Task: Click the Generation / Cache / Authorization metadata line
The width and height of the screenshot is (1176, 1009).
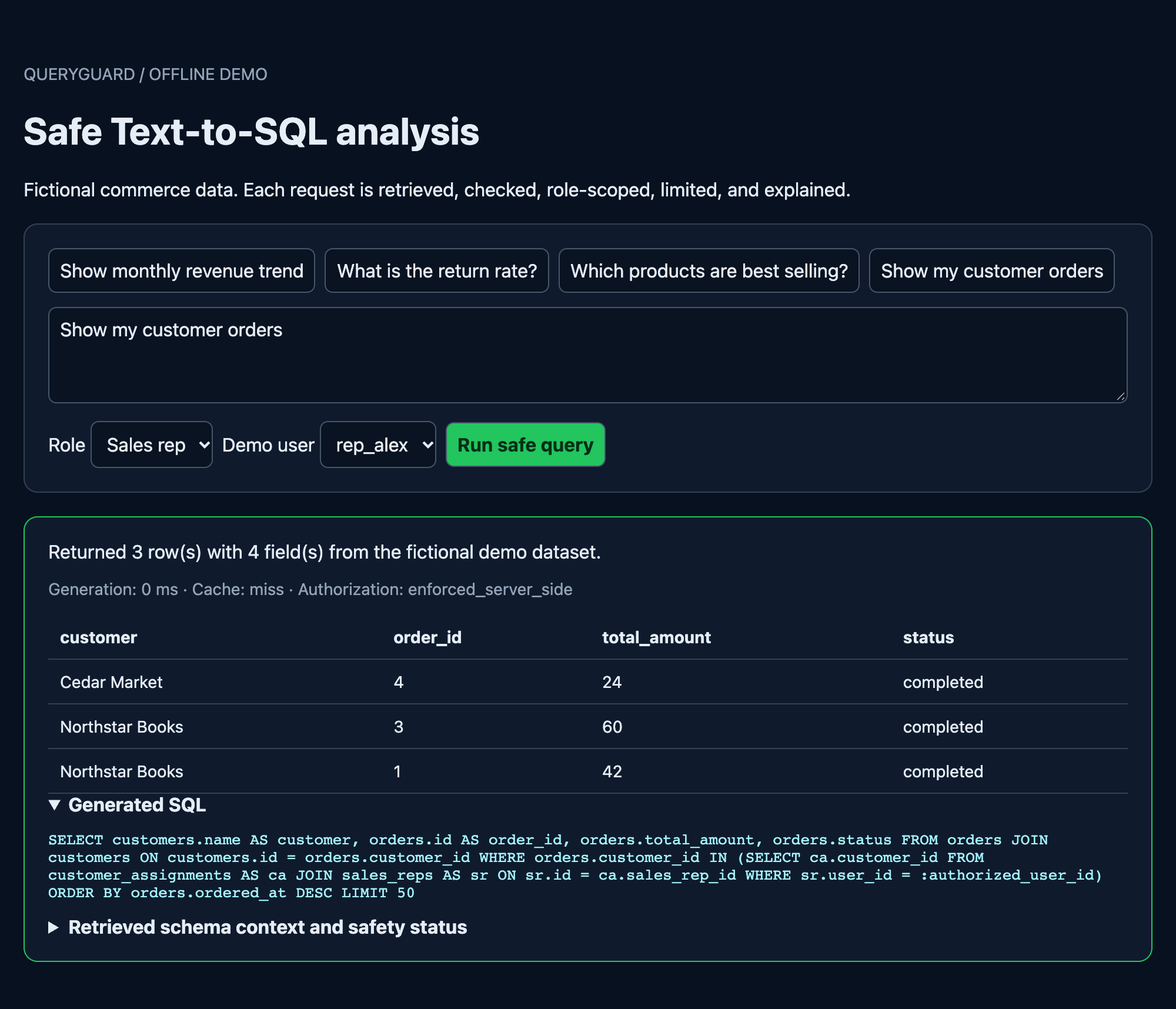Action: (310, 589)
